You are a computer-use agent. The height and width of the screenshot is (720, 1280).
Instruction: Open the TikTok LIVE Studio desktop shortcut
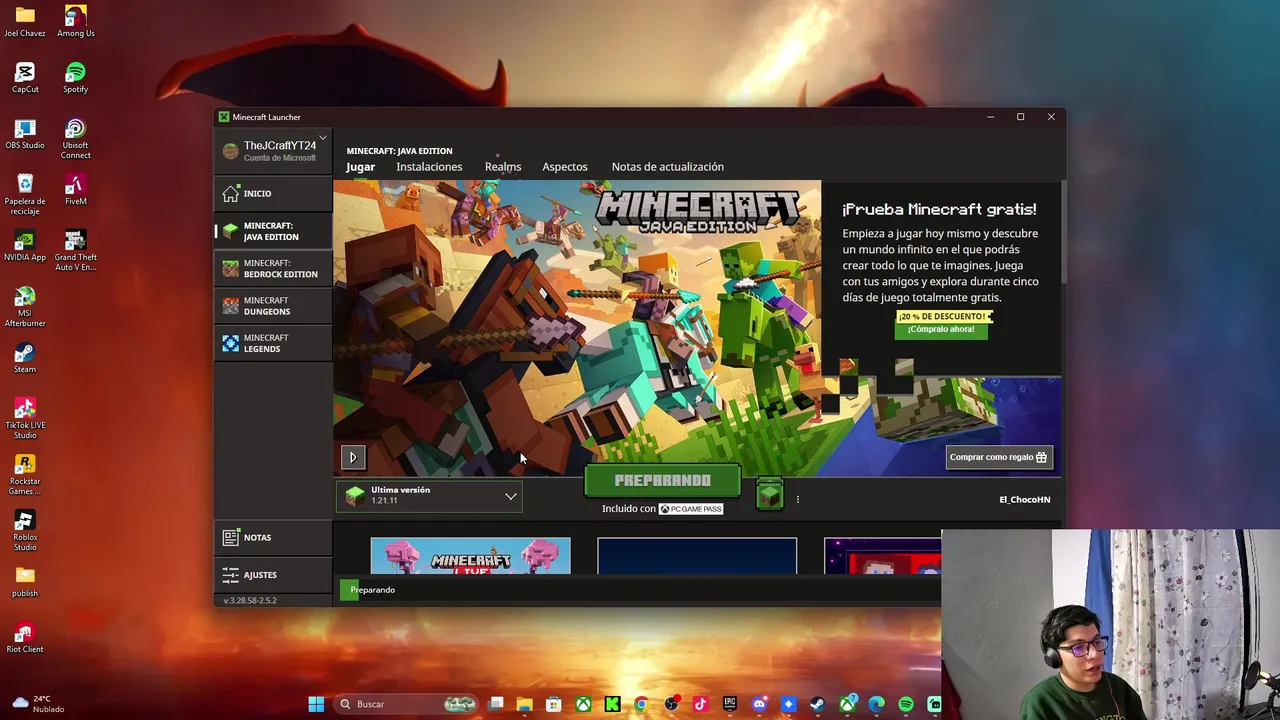click(25, 418)
